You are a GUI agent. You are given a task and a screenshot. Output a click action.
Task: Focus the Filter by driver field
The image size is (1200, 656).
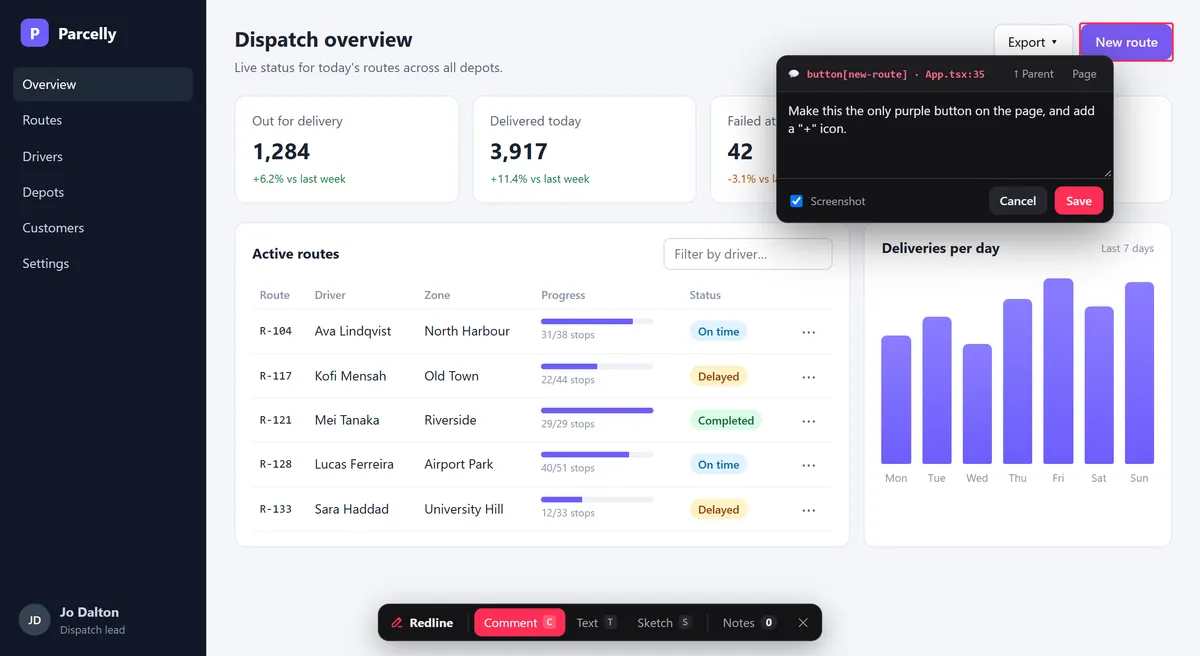(x=748, y=254)
